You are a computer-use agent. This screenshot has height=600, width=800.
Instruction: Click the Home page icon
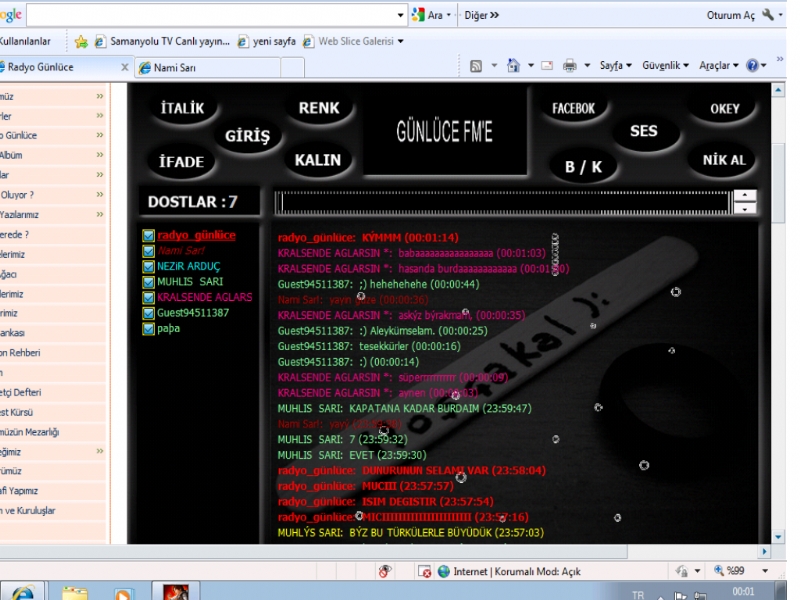tap(513, 65)
